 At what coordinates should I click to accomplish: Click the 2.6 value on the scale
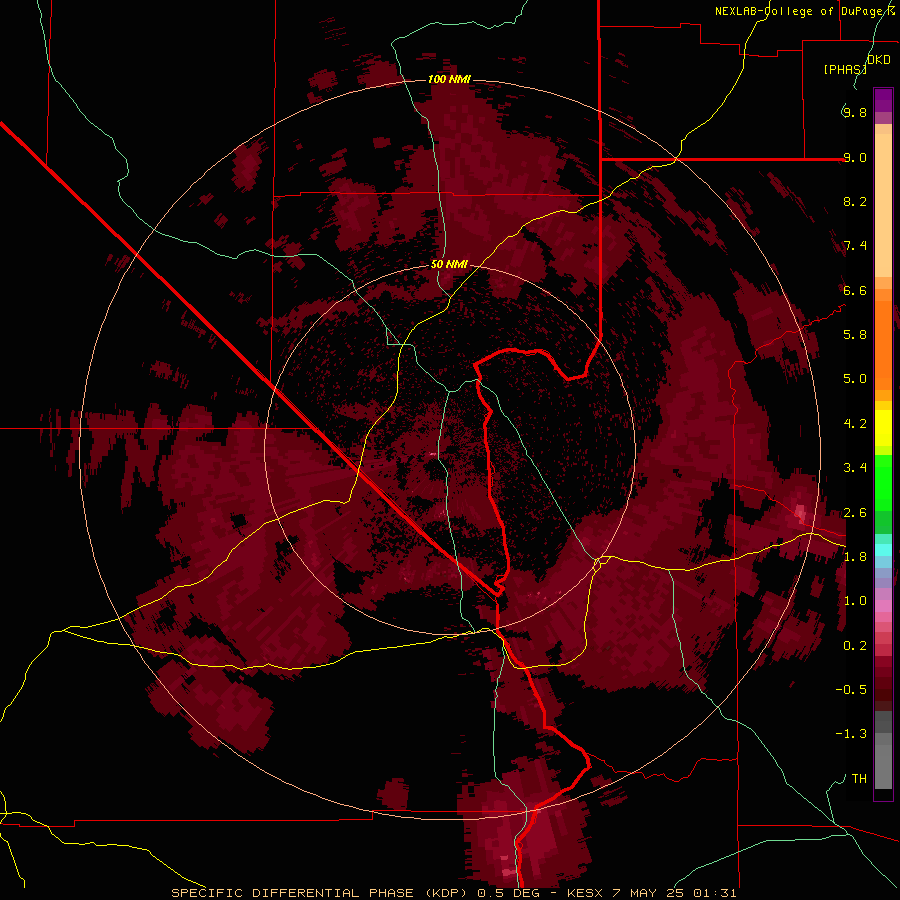(855, 513)
